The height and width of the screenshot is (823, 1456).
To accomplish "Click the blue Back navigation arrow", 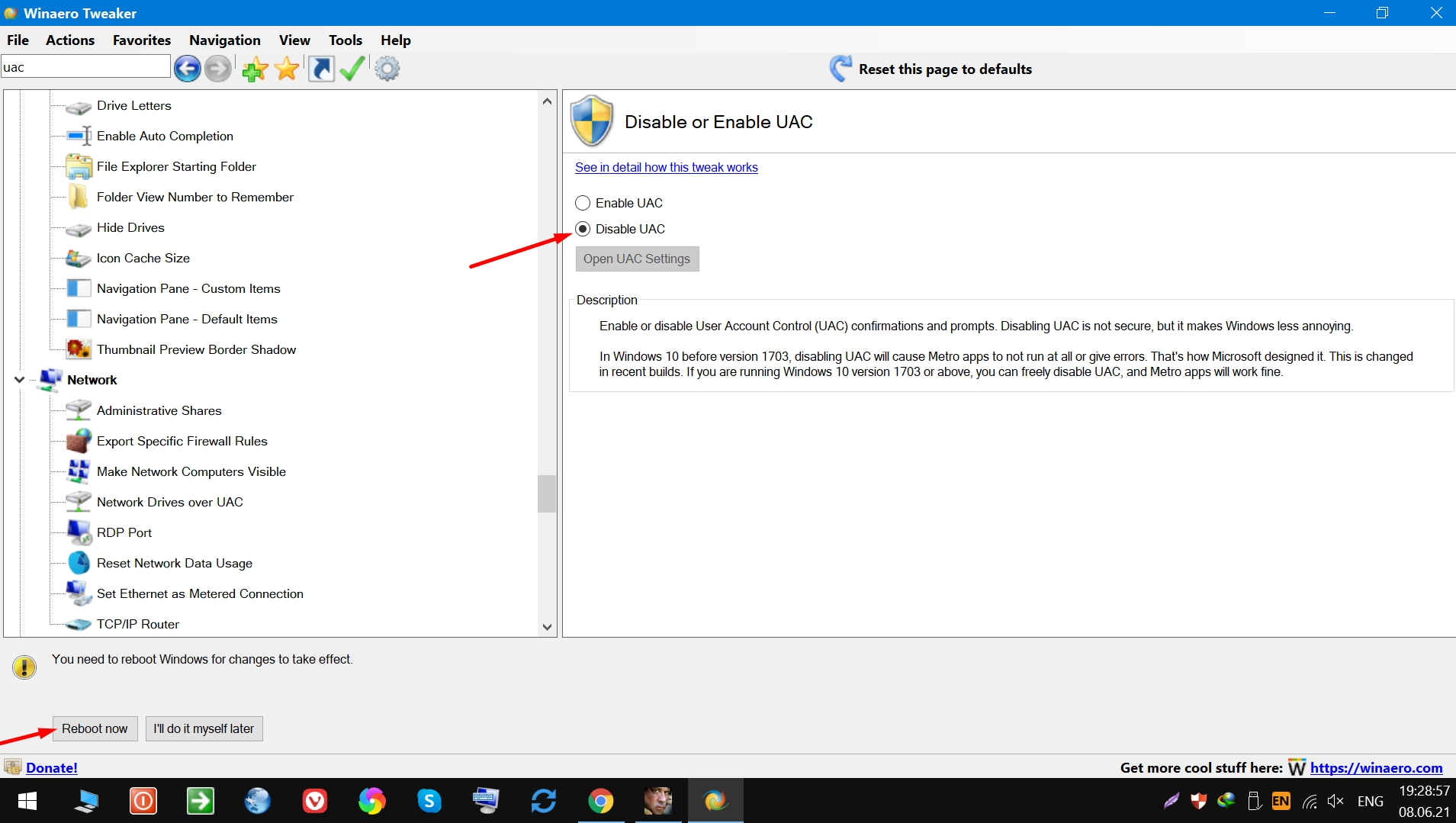I will coord(187,69).
